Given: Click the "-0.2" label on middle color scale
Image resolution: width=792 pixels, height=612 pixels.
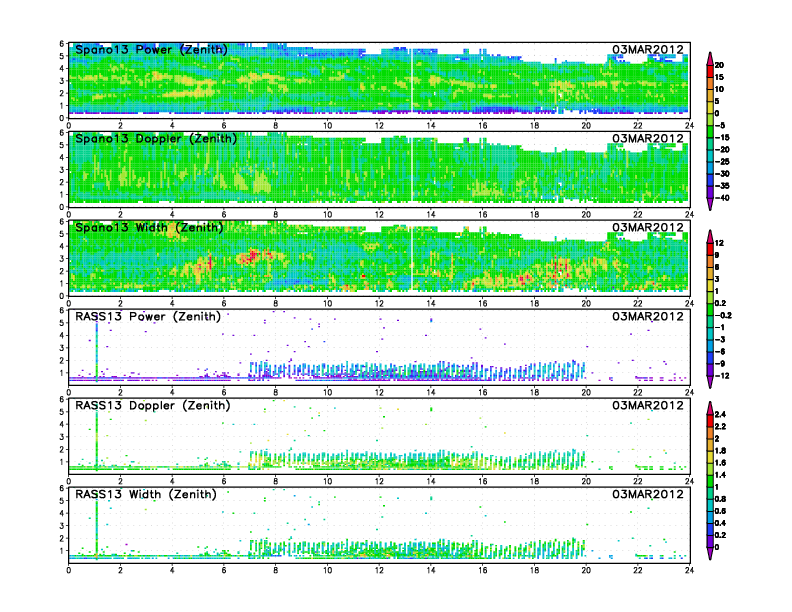Looking at the screenshot, I should (x=723, y=315).
